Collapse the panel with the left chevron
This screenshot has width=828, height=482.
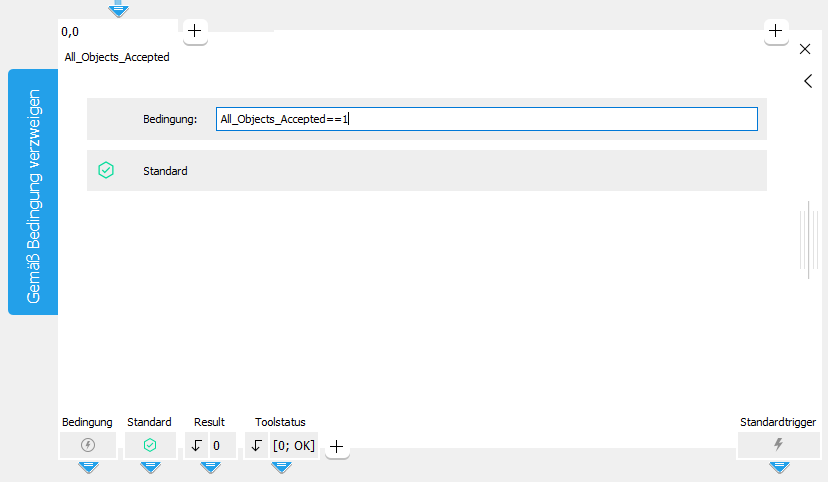[807, 81]
